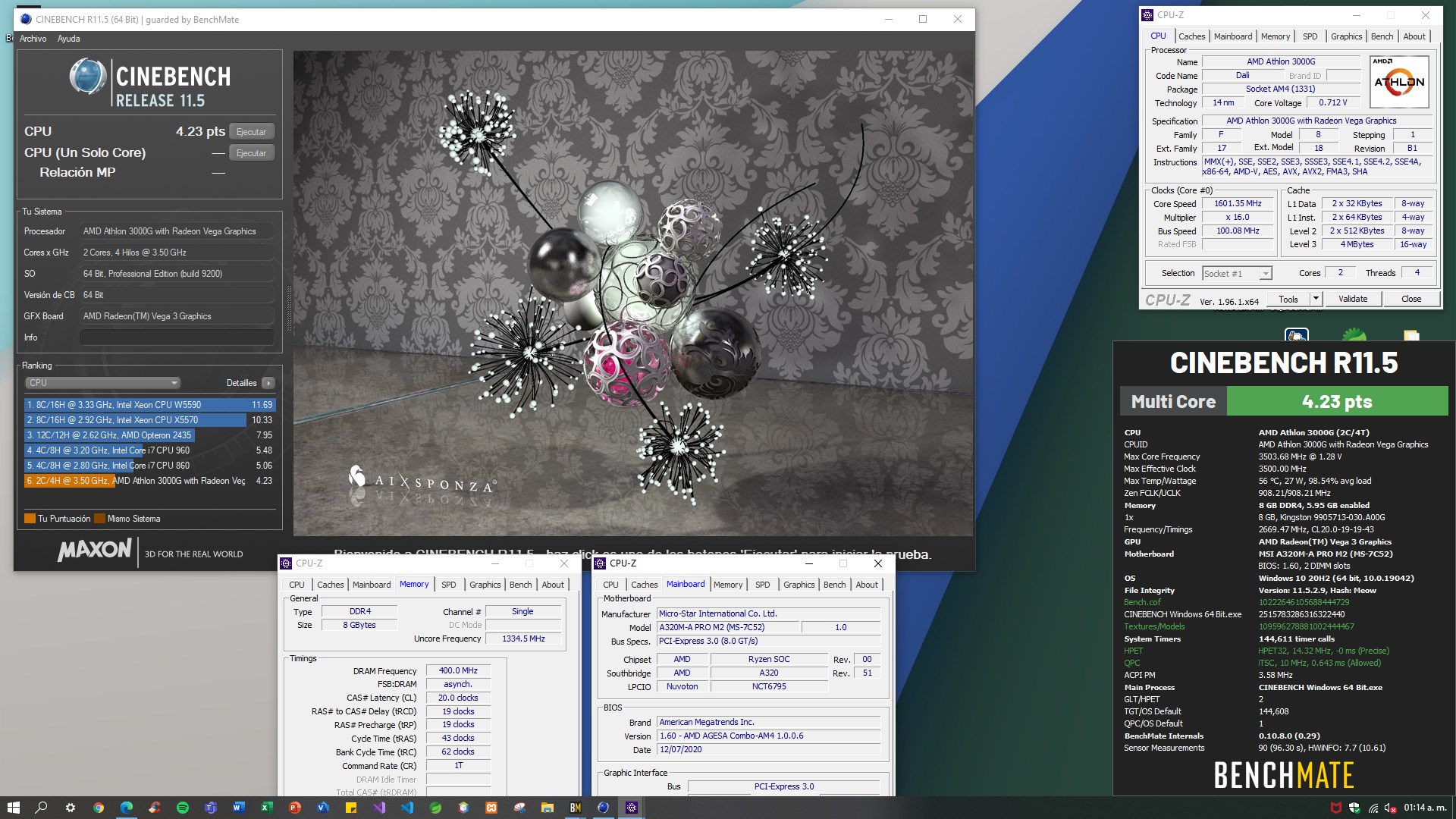Open File Explorer from the taskbar
The width and height of the screenshot is (1456, 819).
pos(547,808)
